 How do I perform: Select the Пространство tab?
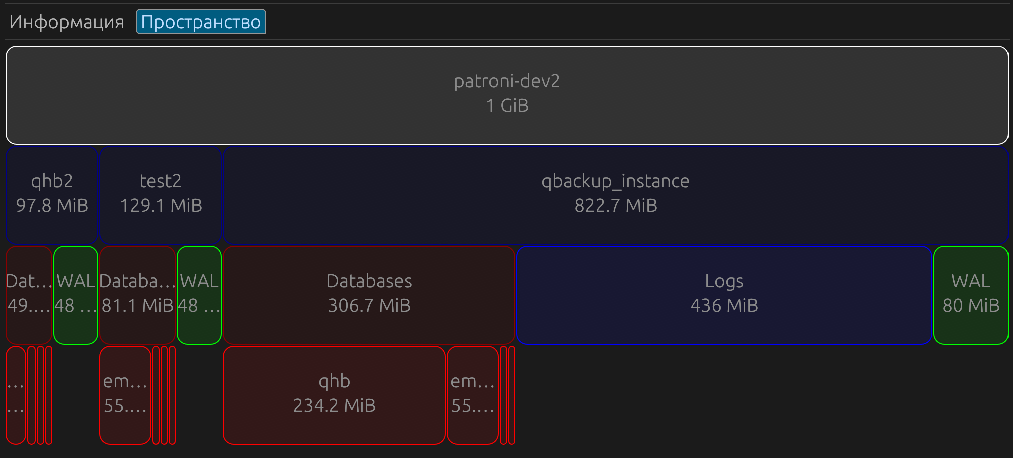[x=201, y=22]
